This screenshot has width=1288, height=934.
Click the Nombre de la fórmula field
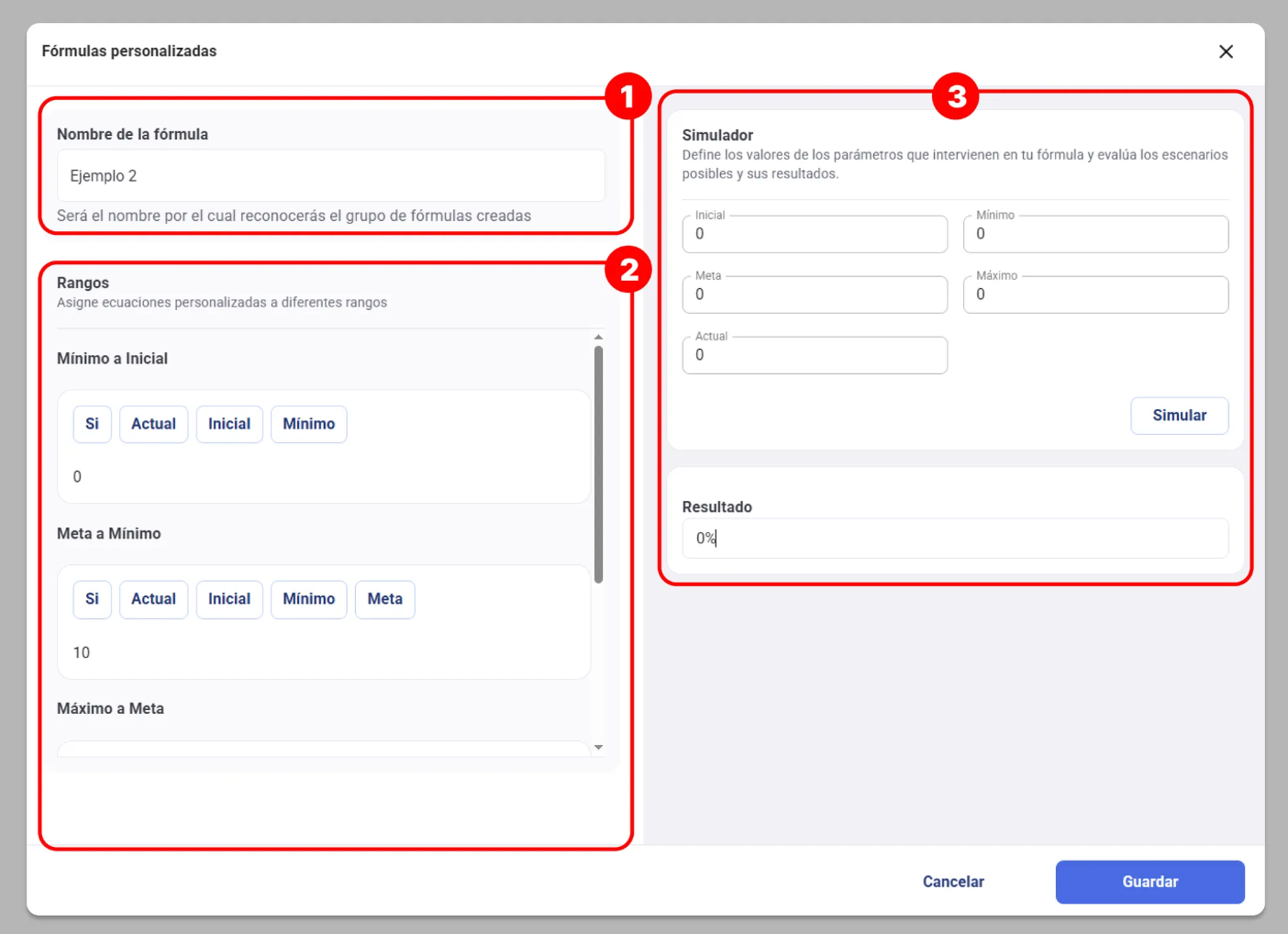coord(330,176)
